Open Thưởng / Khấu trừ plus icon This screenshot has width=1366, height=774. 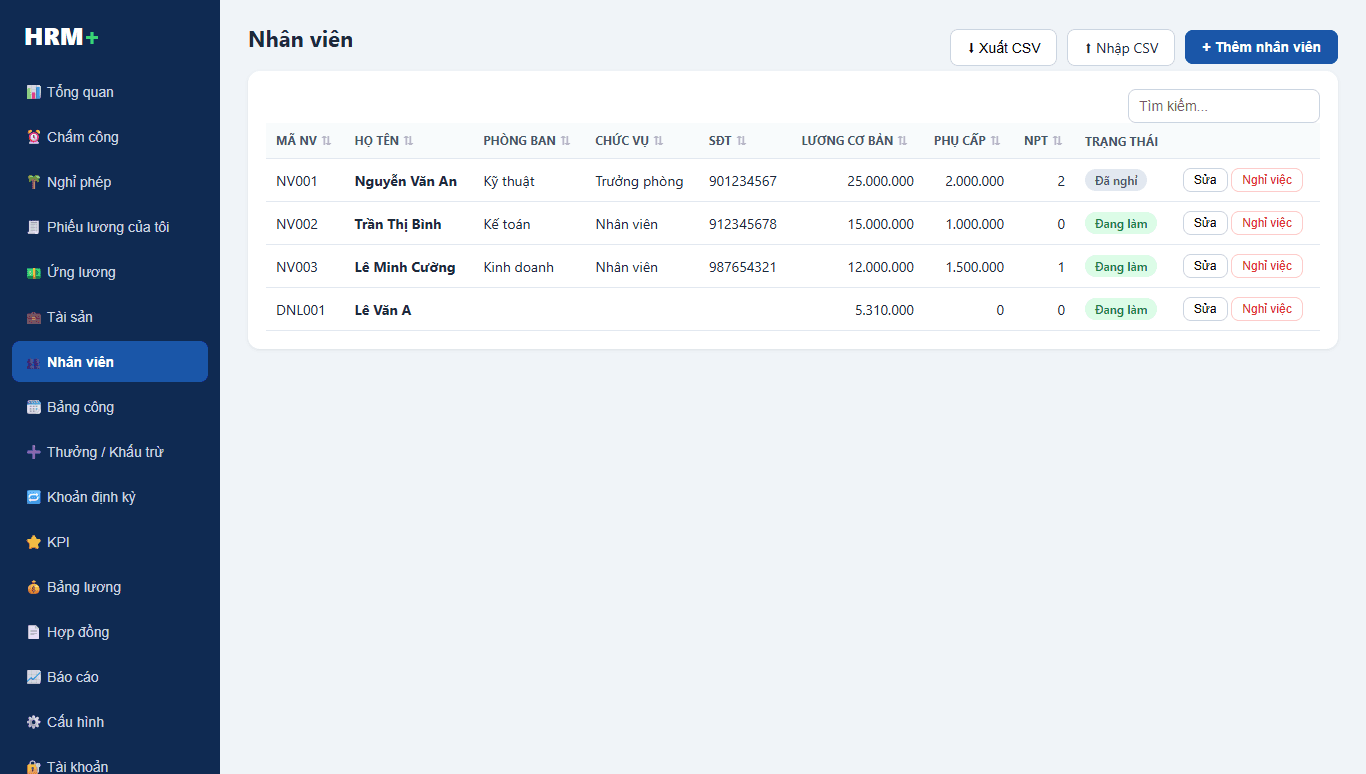(33, 452)
